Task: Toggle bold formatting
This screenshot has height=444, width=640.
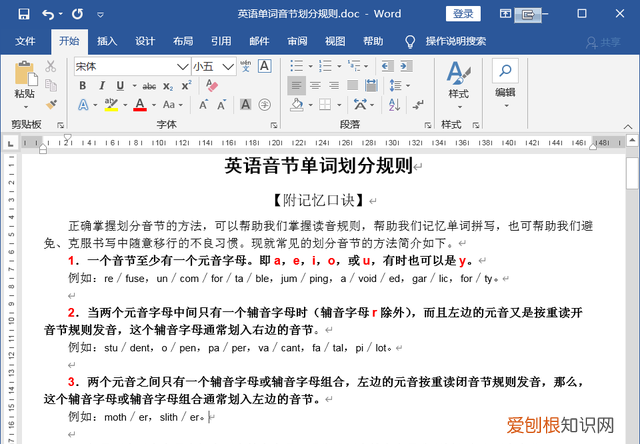Action: click(83, 86)
